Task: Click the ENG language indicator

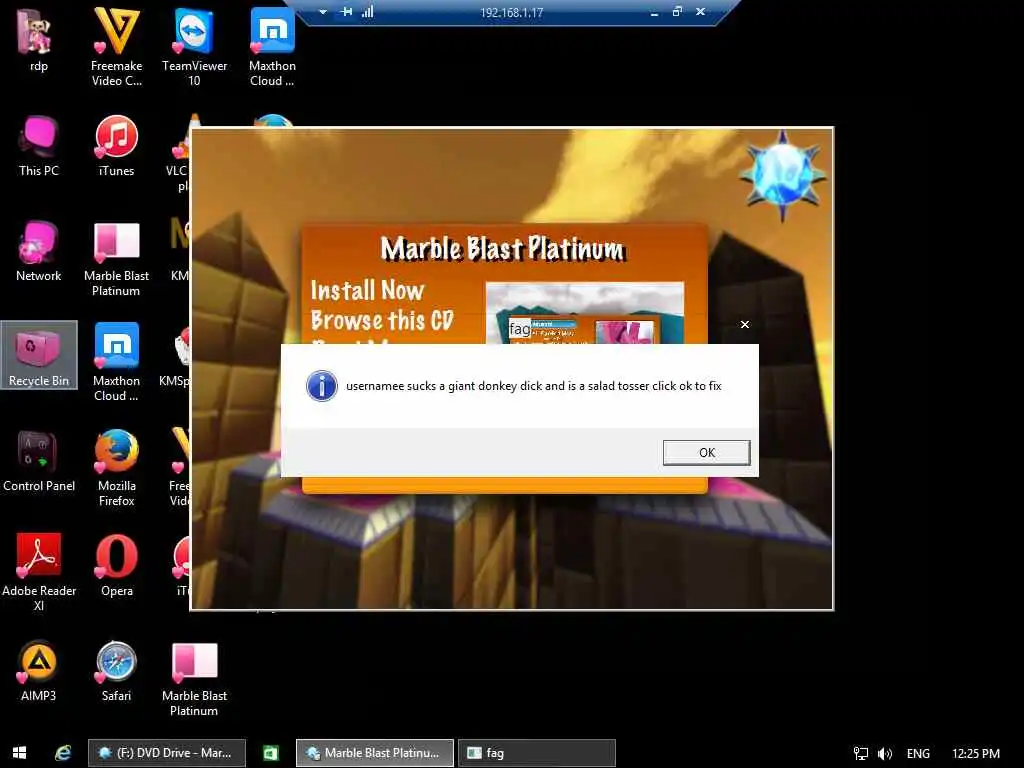Action: click(918, 754)
